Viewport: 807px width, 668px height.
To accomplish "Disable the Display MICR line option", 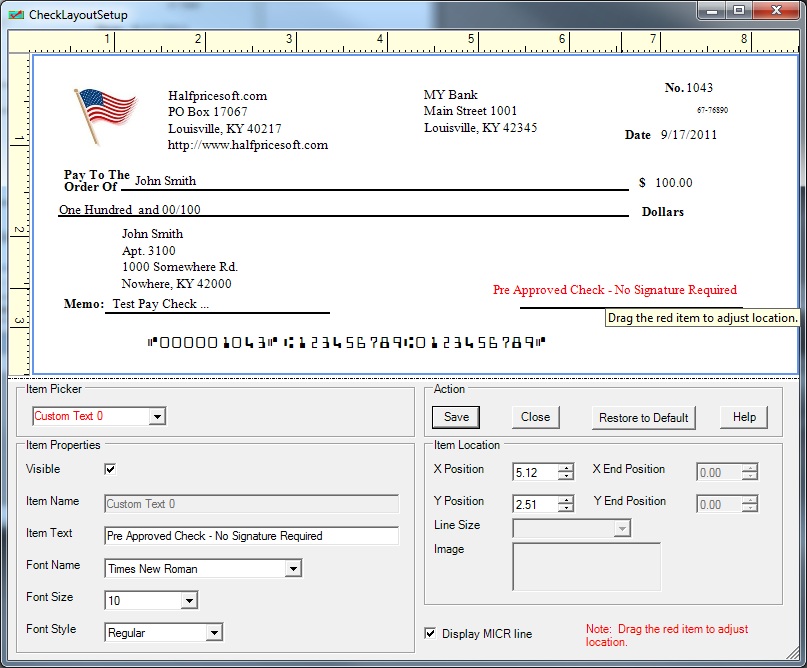I will [430, 633].
